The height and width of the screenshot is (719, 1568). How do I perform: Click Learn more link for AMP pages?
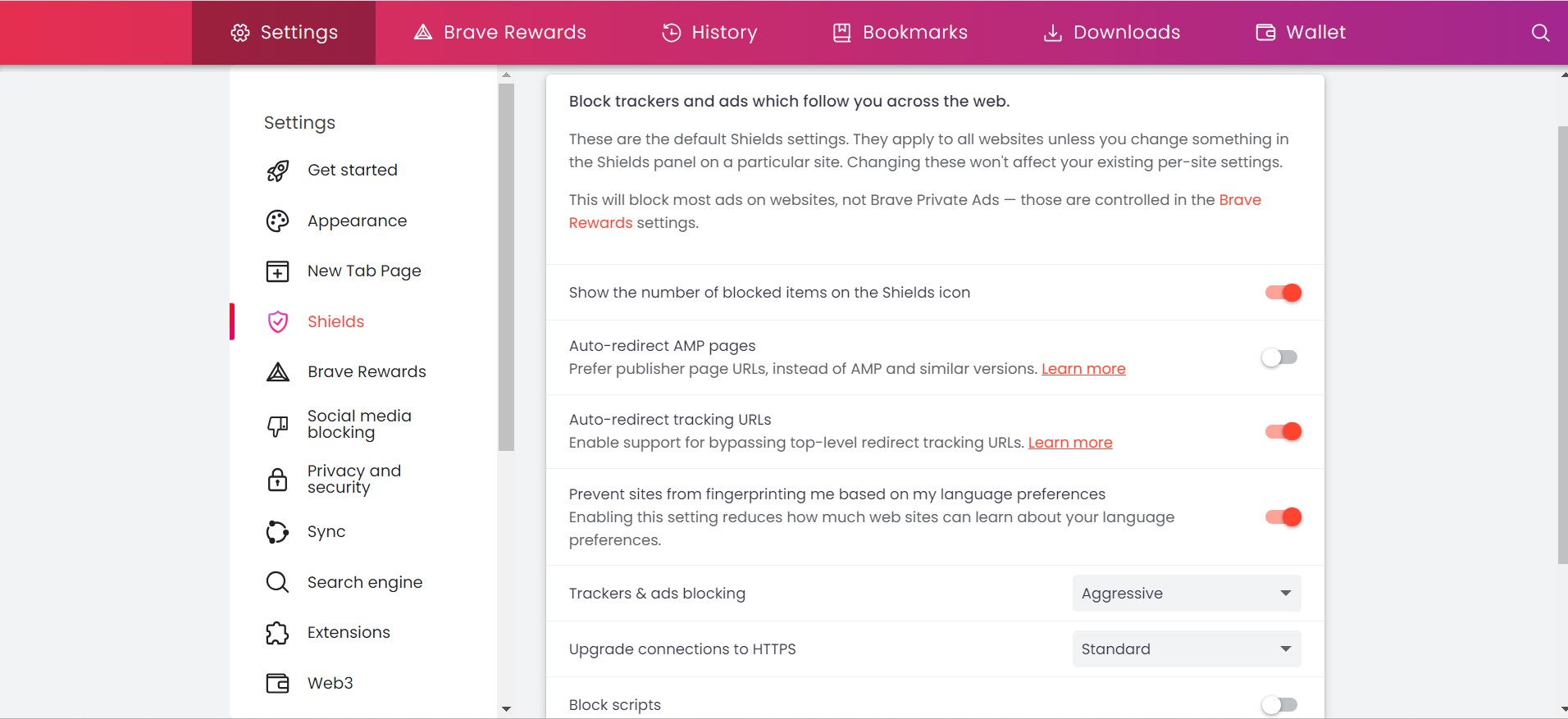click(1083, 369)
